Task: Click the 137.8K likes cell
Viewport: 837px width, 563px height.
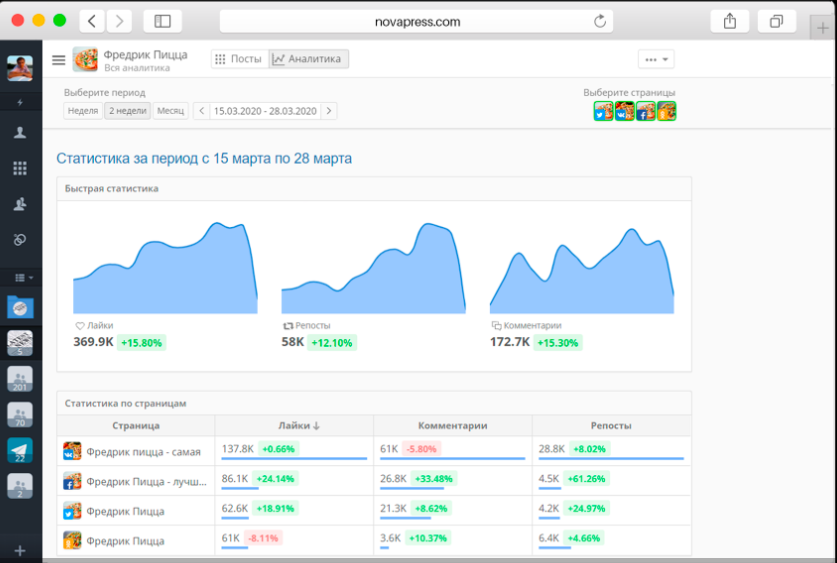Action: pos(294,451)
